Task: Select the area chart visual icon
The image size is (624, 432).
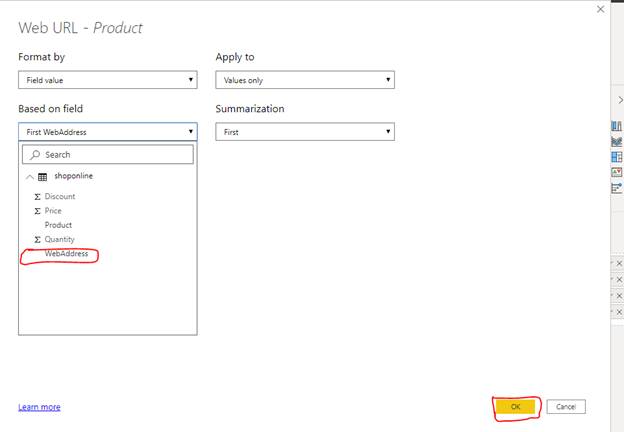Action: coord(616,141)
